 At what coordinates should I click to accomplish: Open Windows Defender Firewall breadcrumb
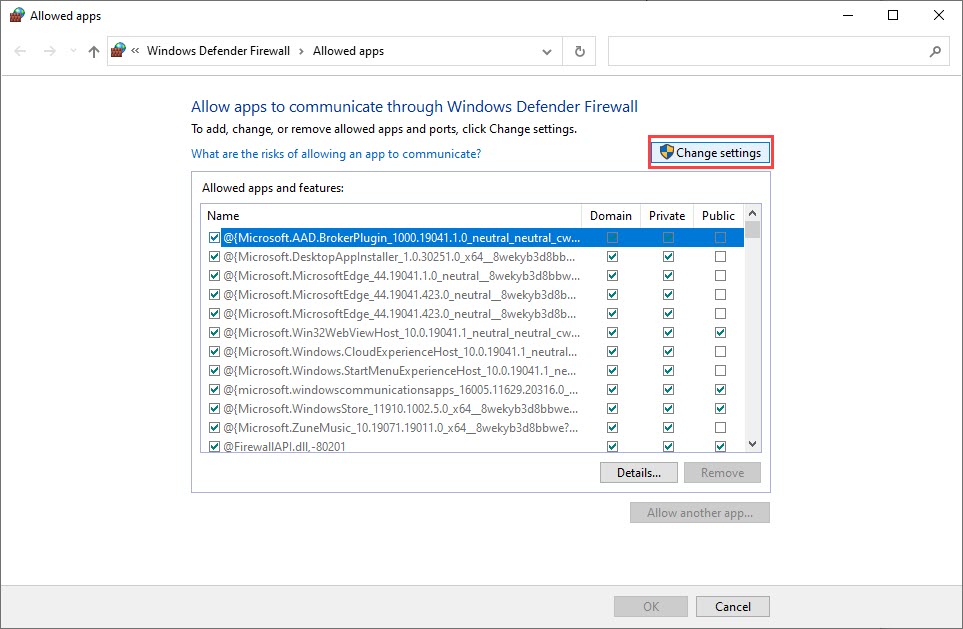click(x=218, y=51)
